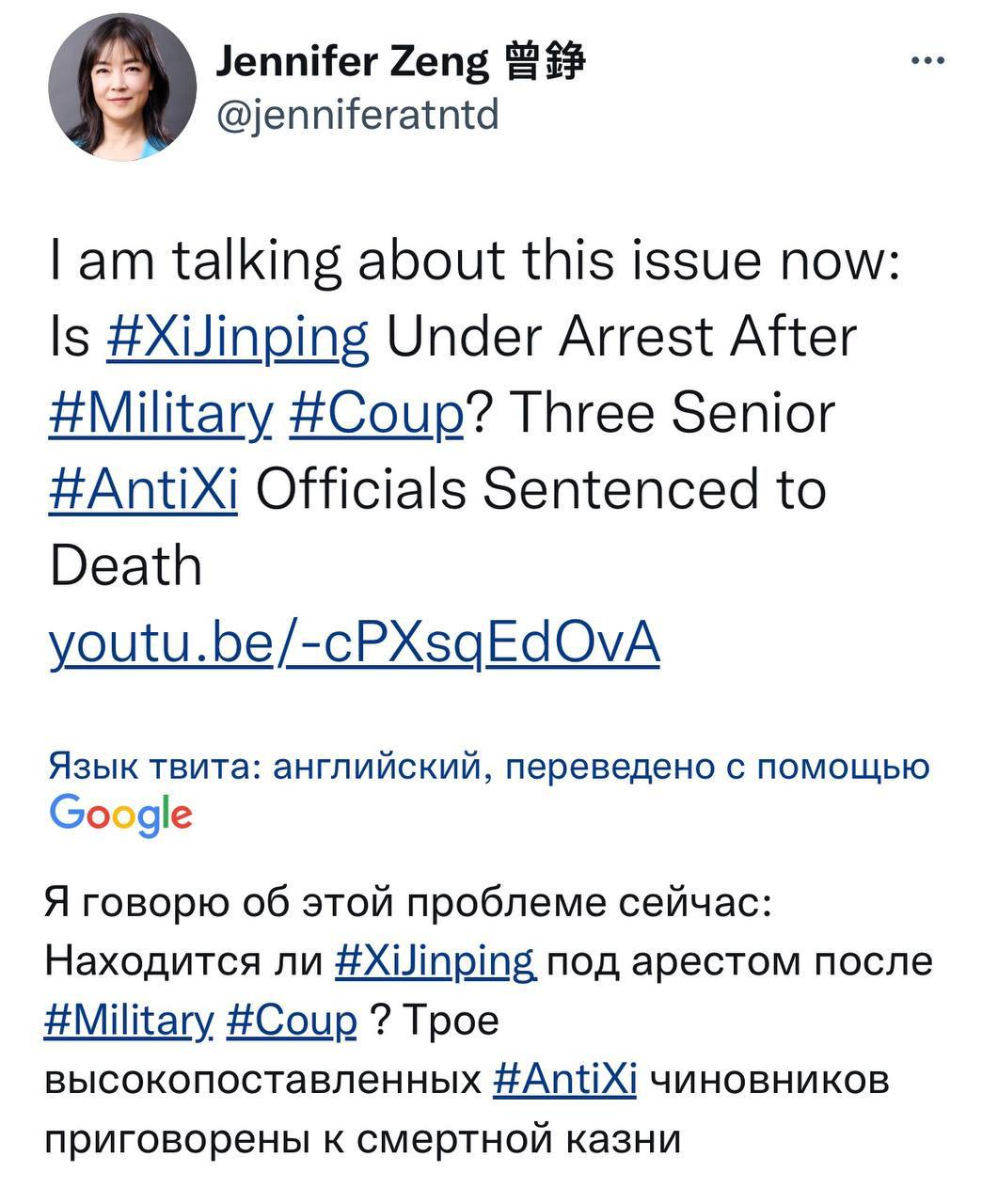Click the word 'Death' in the tweet
This screenshot has height=1204, width=998.
pyautogui.click(x=125, y=566)
